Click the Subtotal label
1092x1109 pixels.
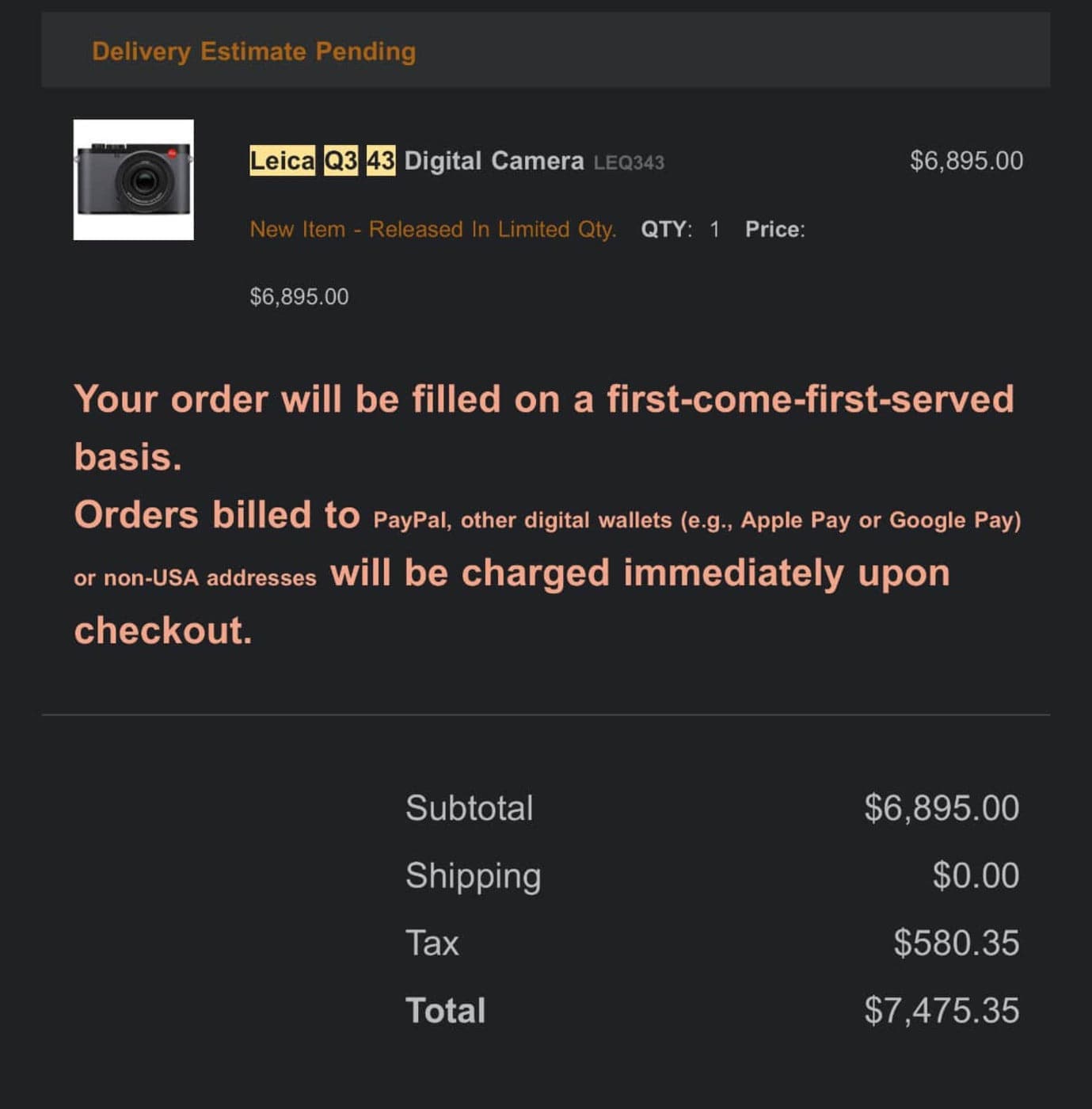click(469, 809)
